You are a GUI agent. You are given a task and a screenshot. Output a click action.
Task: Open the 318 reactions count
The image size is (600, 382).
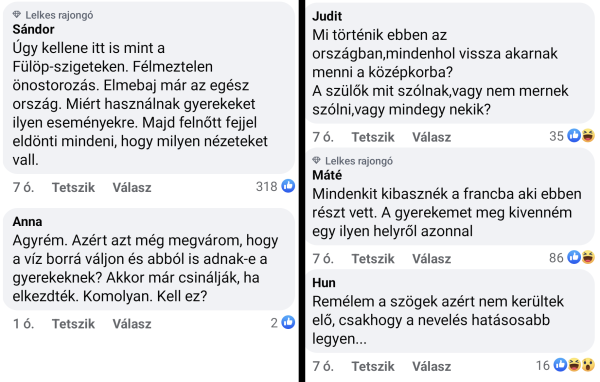point(266,186)
